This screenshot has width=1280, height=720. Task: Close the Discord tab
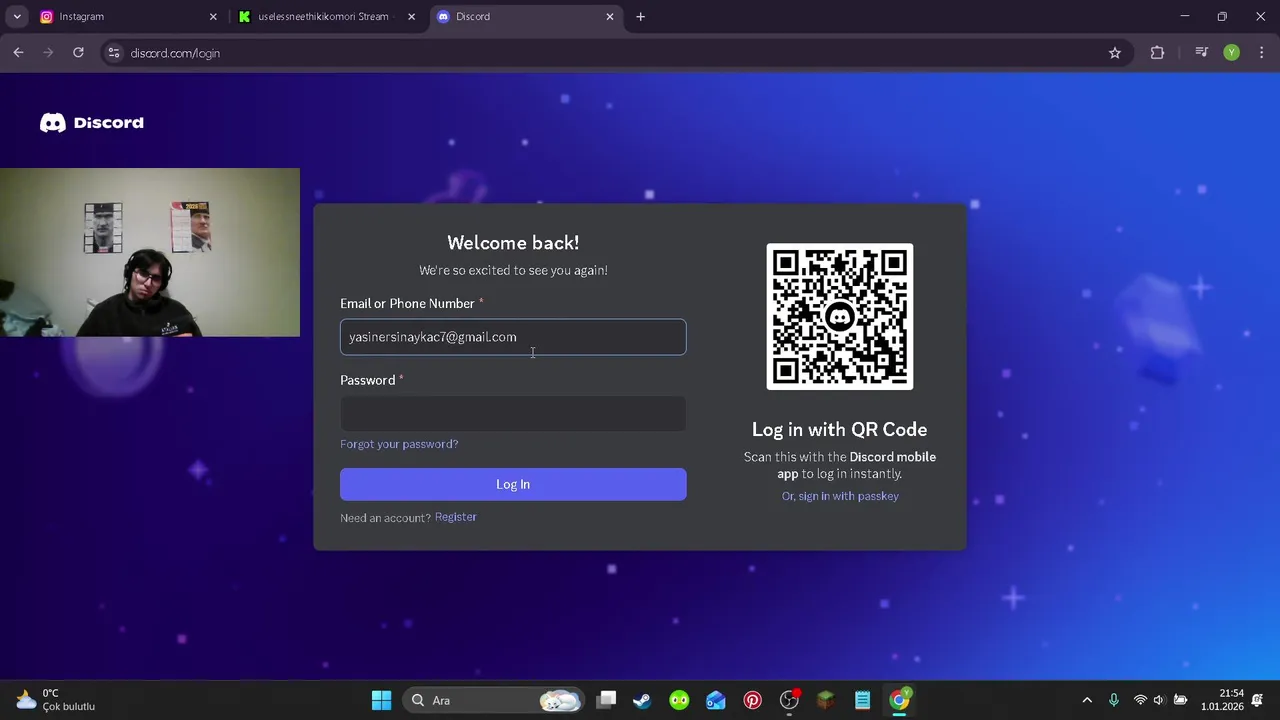pyautogui.click(x=610, y=16)
